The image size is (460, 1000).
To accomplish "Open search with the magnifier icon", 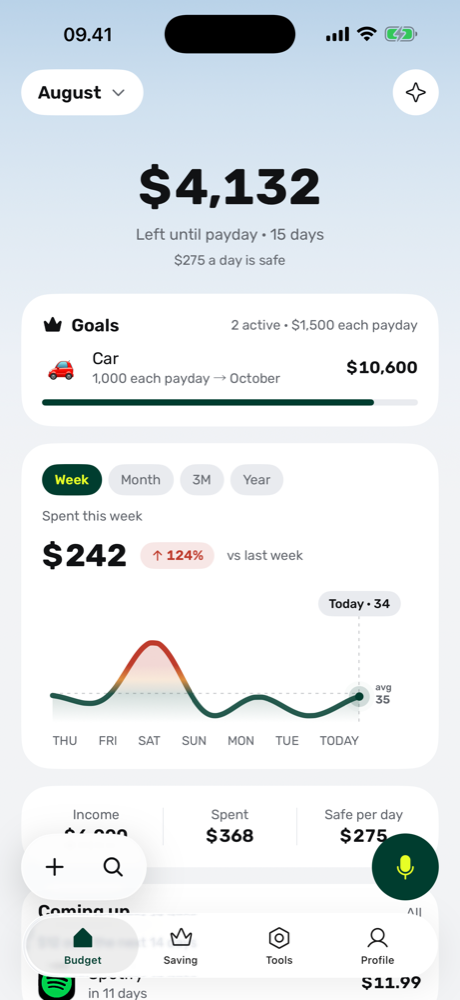I will [113, 867].
